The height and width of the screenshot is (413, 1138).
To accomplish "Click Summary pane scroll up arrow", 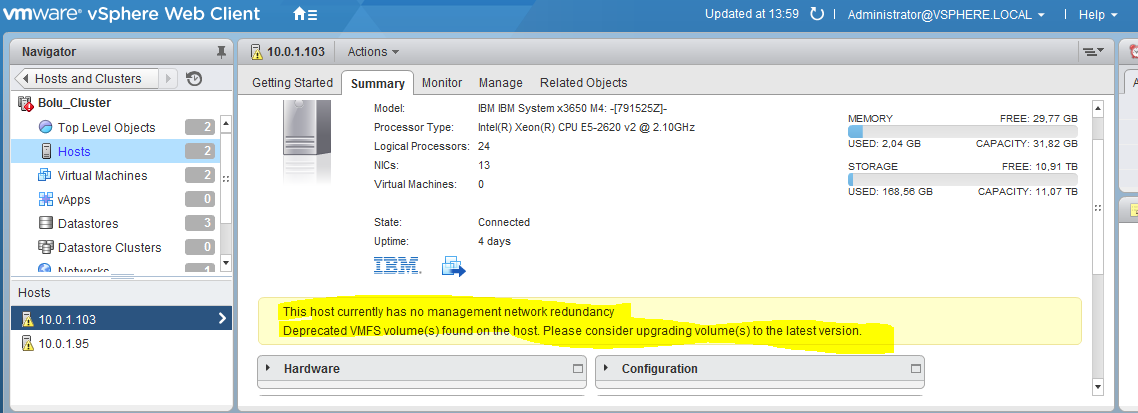I will point(1097,109).
